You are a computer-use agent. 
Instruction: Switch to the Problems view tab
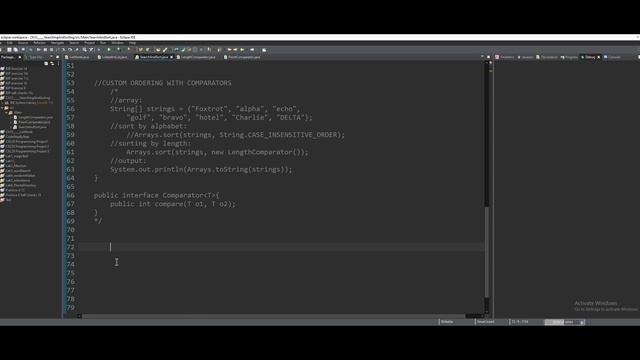[x=504, y=57]
